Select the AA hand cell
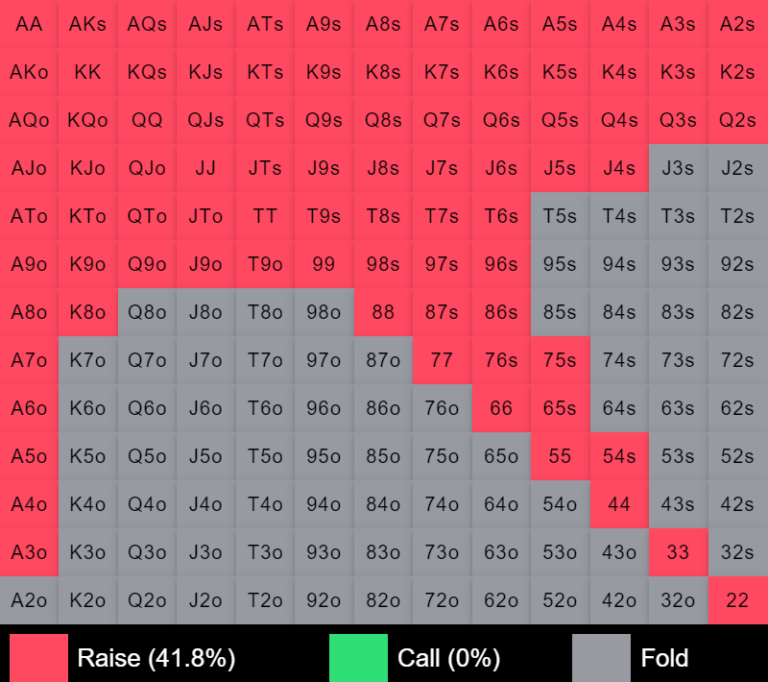The width and height of the screenshot is (768, 682). pyautogui.click(x=29, y=24)
